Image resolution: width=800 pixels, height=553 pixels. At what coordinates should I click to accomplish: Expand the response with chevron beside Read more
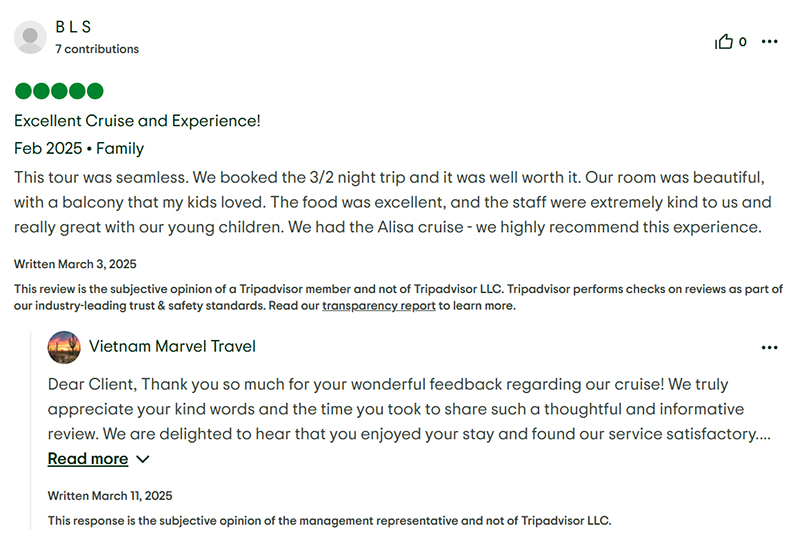[x=143, y=459]
